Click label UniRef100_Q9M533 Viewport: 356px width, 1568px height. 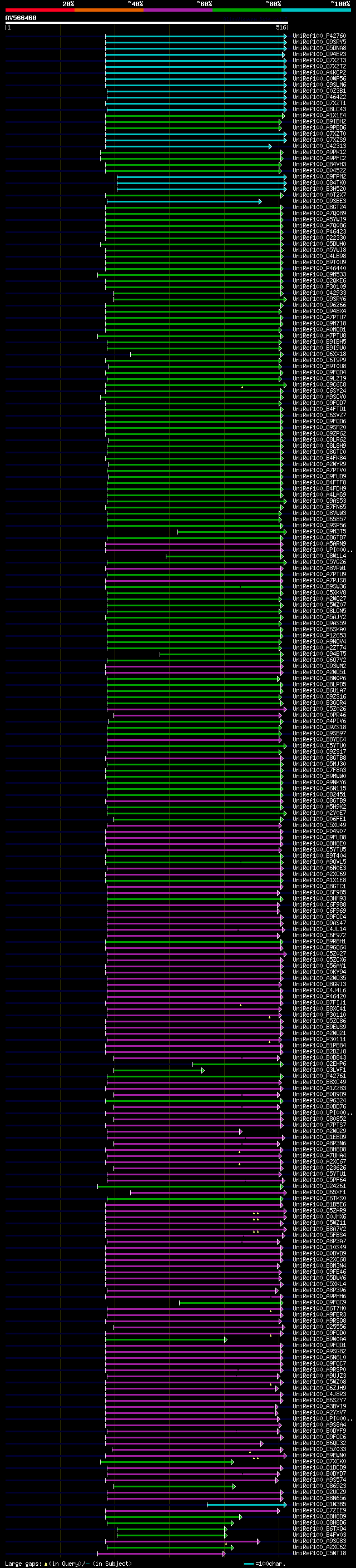pyautogui.click(x=319, y=275)
